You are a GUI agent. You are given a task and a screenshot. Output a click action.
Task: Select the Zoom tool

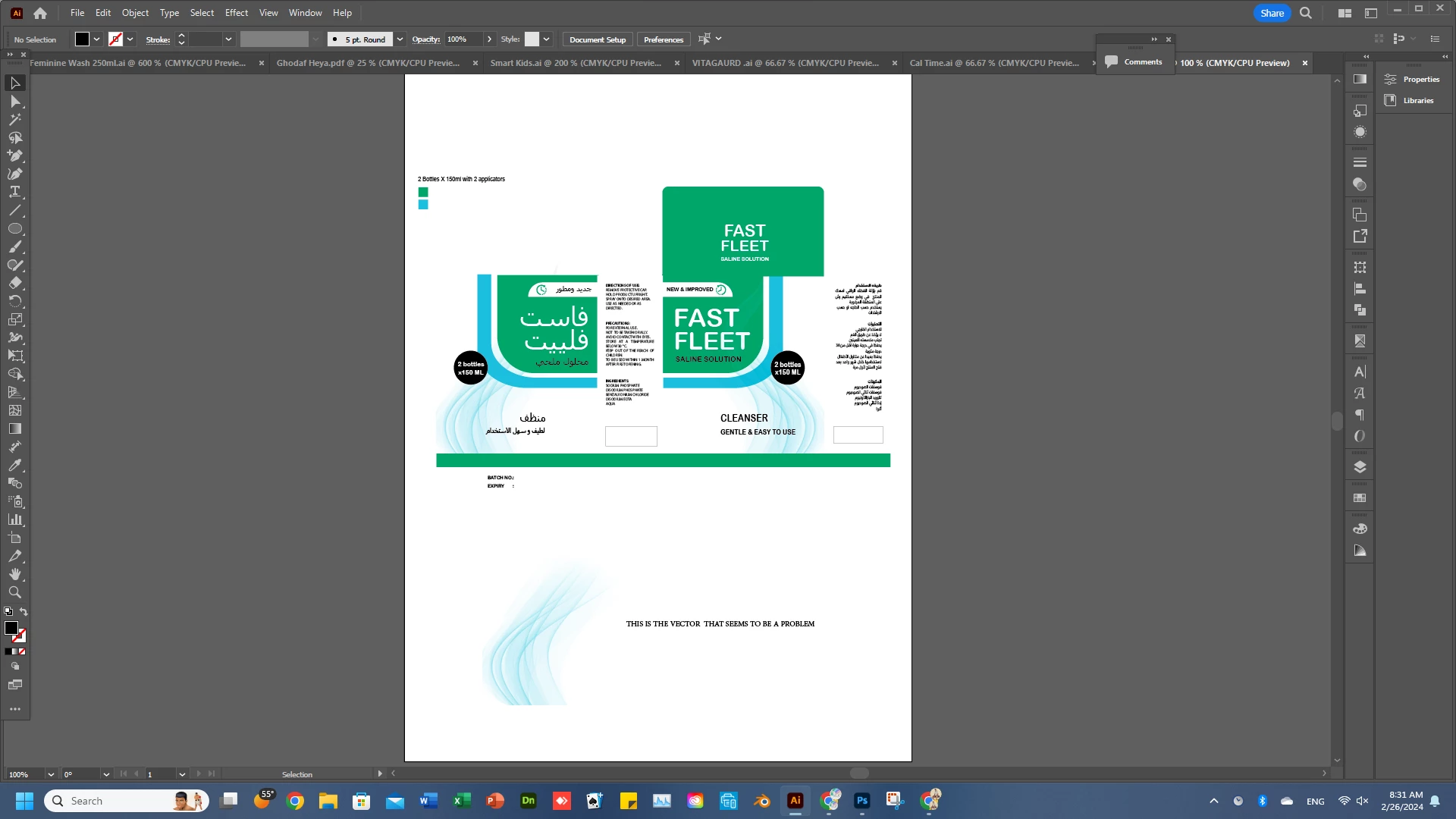click(15, 592)
